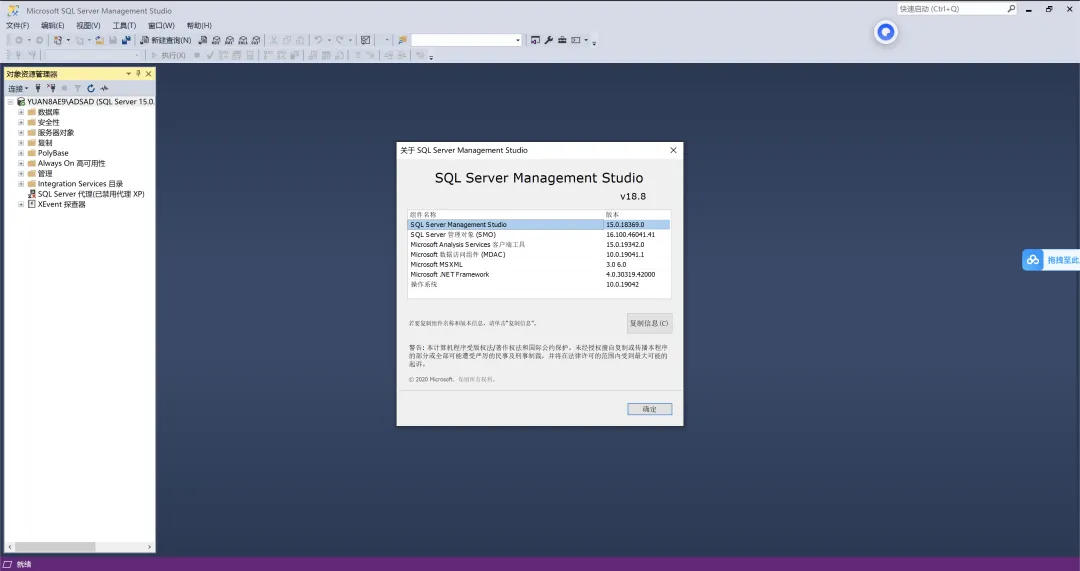Viewport: 1080px width, 571px height.
Task: Refresh the Object Explorer tree
Action: (x=91, y=88)
